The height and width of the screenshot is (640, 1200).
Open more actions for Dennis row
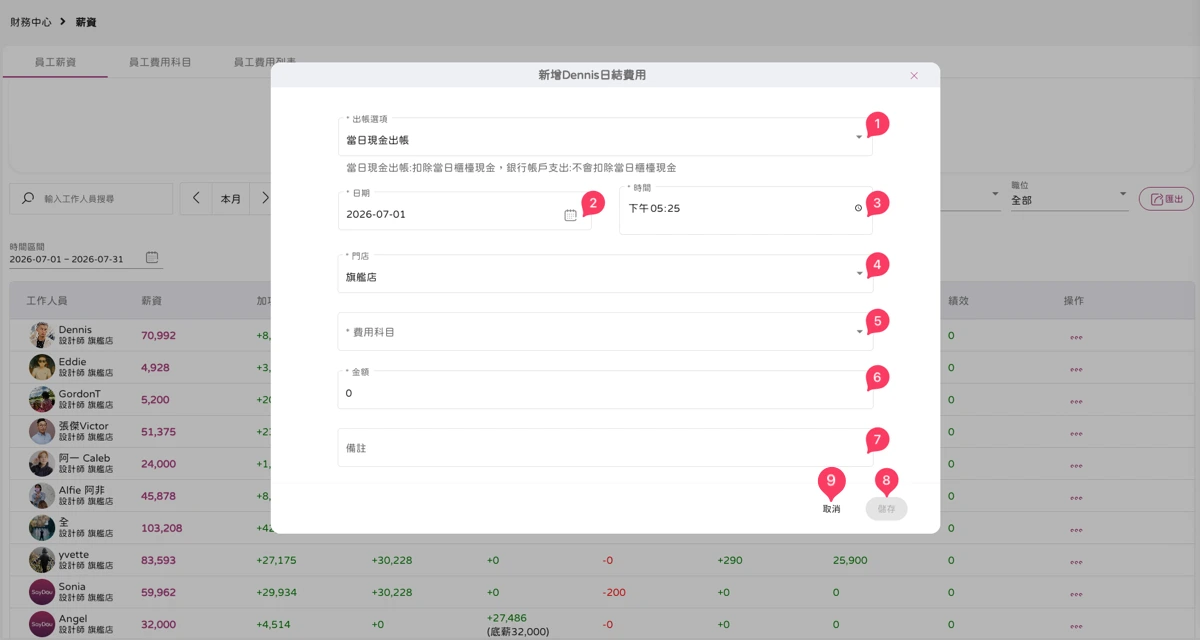(x=1076, y=336)
